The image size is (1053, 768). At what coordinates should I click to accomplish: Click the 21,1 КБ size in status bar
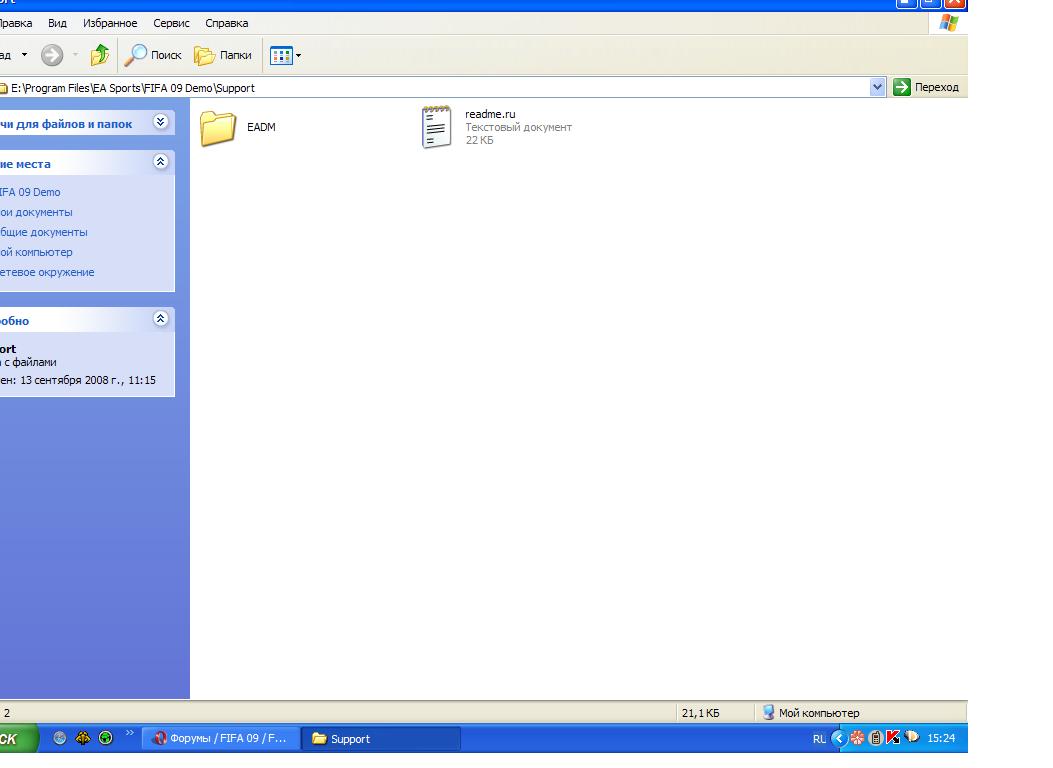click(x=700, y=713)
